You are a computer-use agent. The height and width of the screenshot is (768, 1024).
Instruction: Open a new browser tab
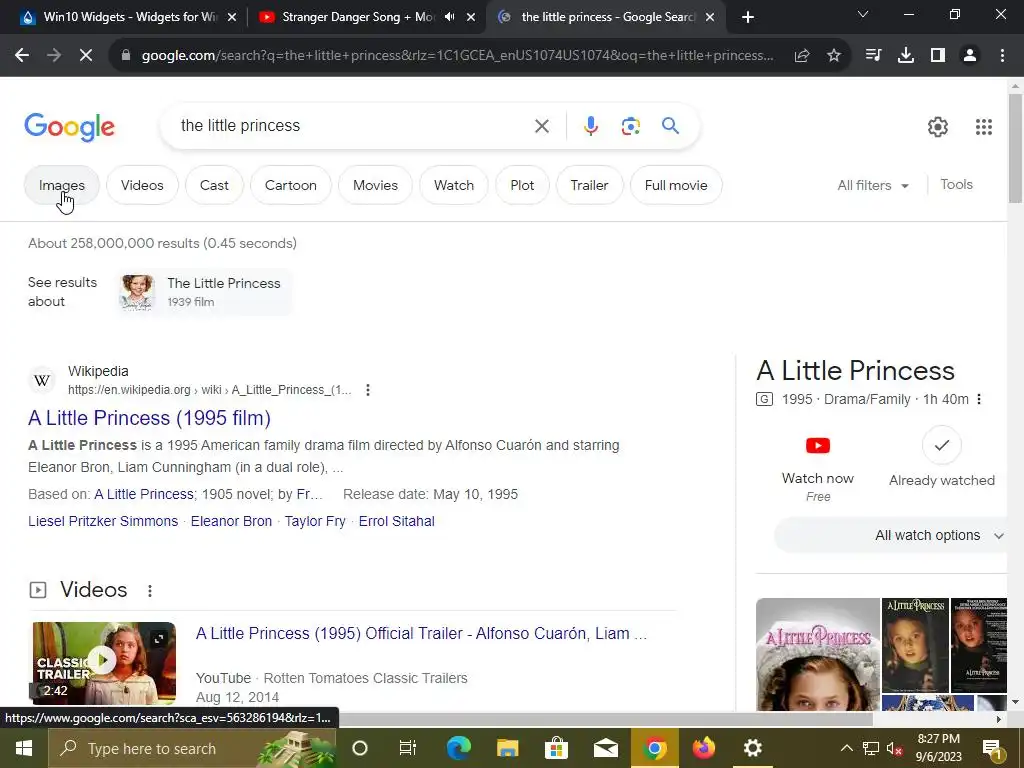pyautogui.click(x=748, y=17)
